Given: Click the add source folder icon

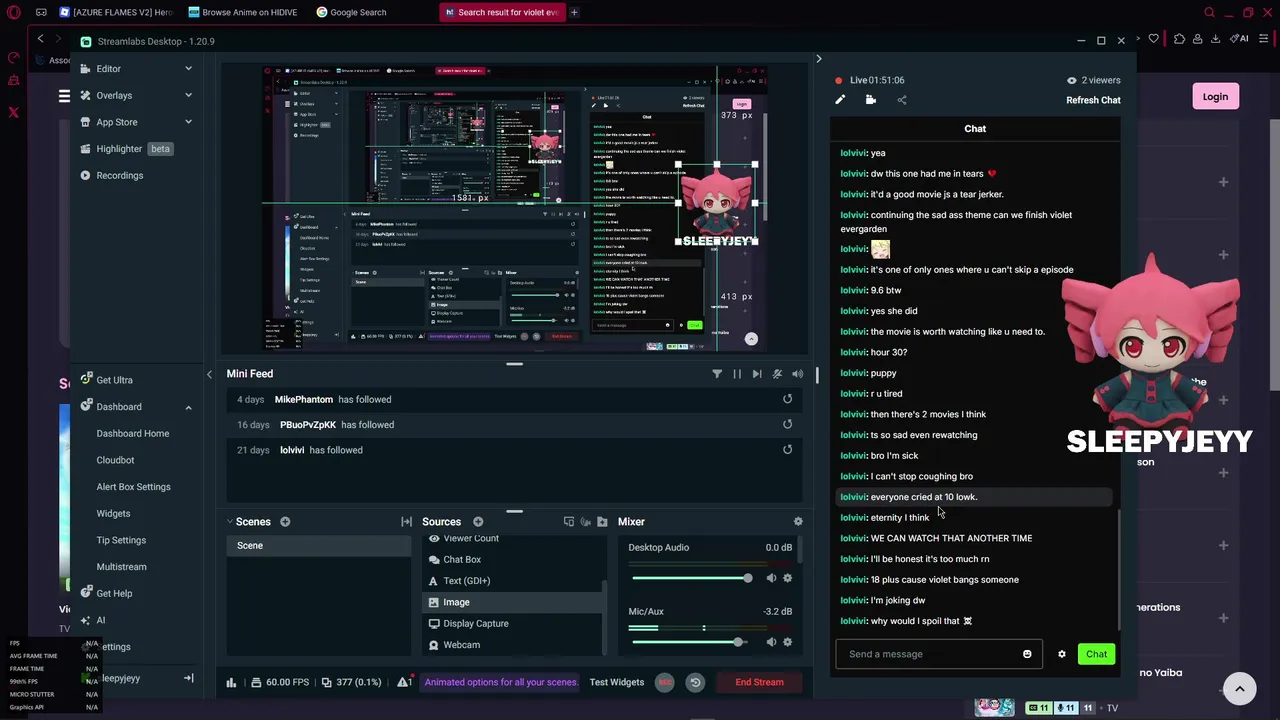Looking at the screenshot, I should tap(602, 522).
